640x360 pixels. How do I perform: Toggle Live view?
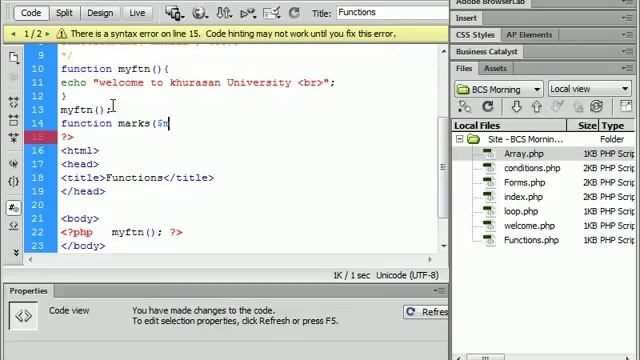tap(137, 13)
